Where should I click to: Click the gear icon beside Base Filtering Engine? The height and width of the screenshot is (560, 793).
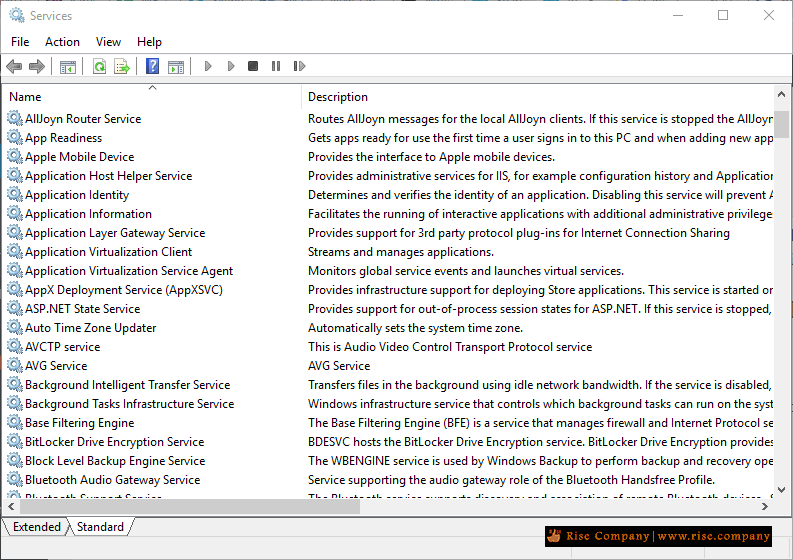coord(15,422)
